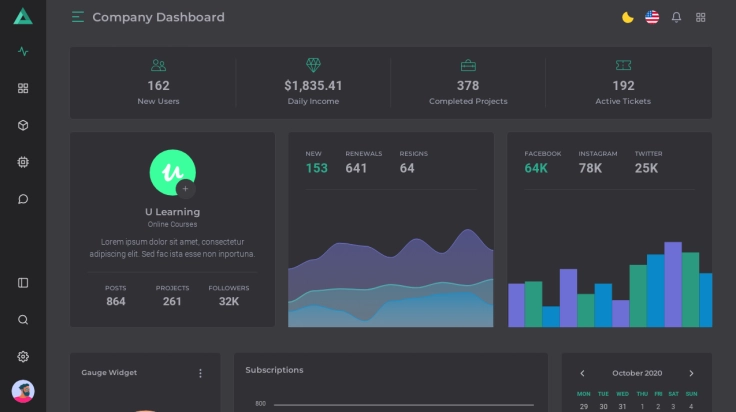This screenshot has width=736, height=412.
Task: Toggle the dark mode moon icon
Action: (628, 17)
